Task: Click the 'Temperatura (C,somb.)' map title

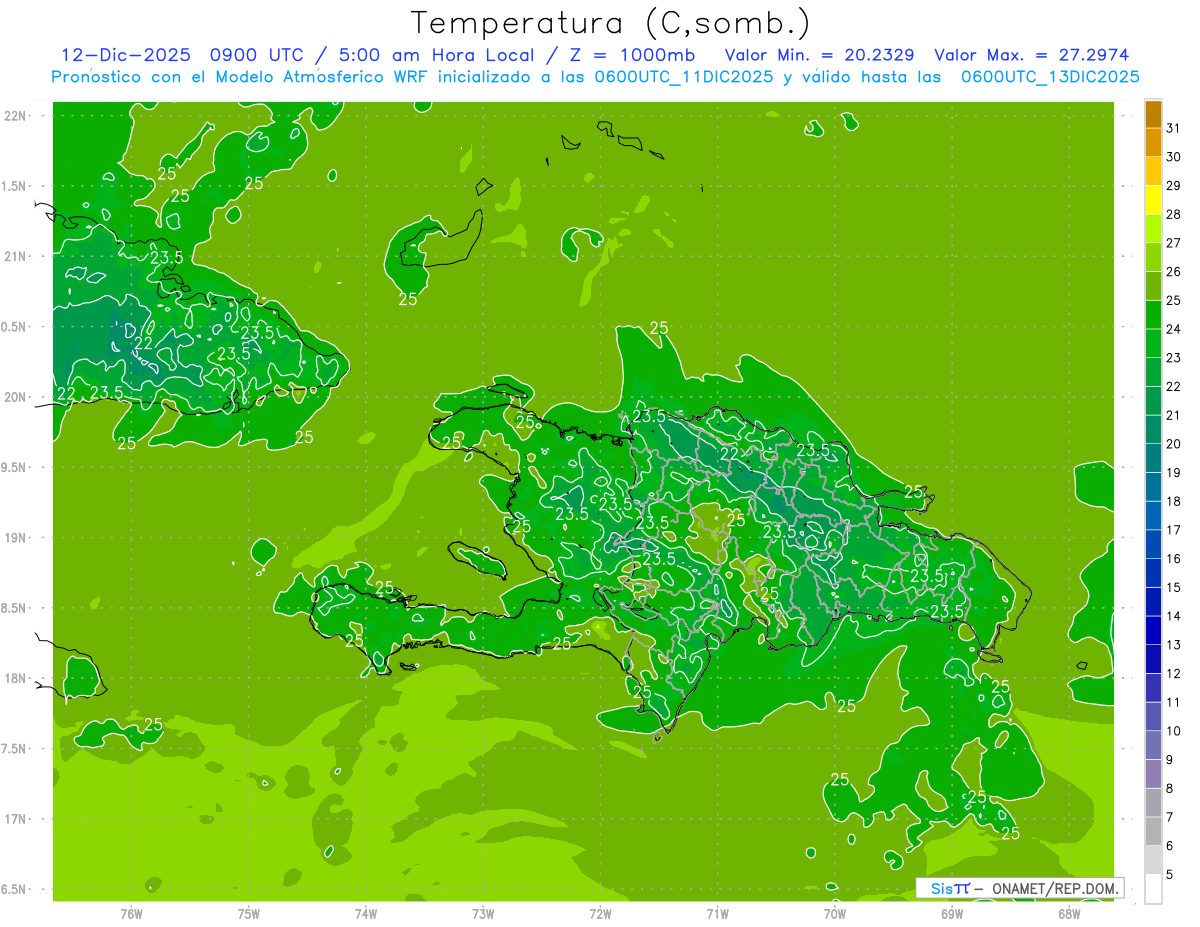Action: [x=610, y=24]
